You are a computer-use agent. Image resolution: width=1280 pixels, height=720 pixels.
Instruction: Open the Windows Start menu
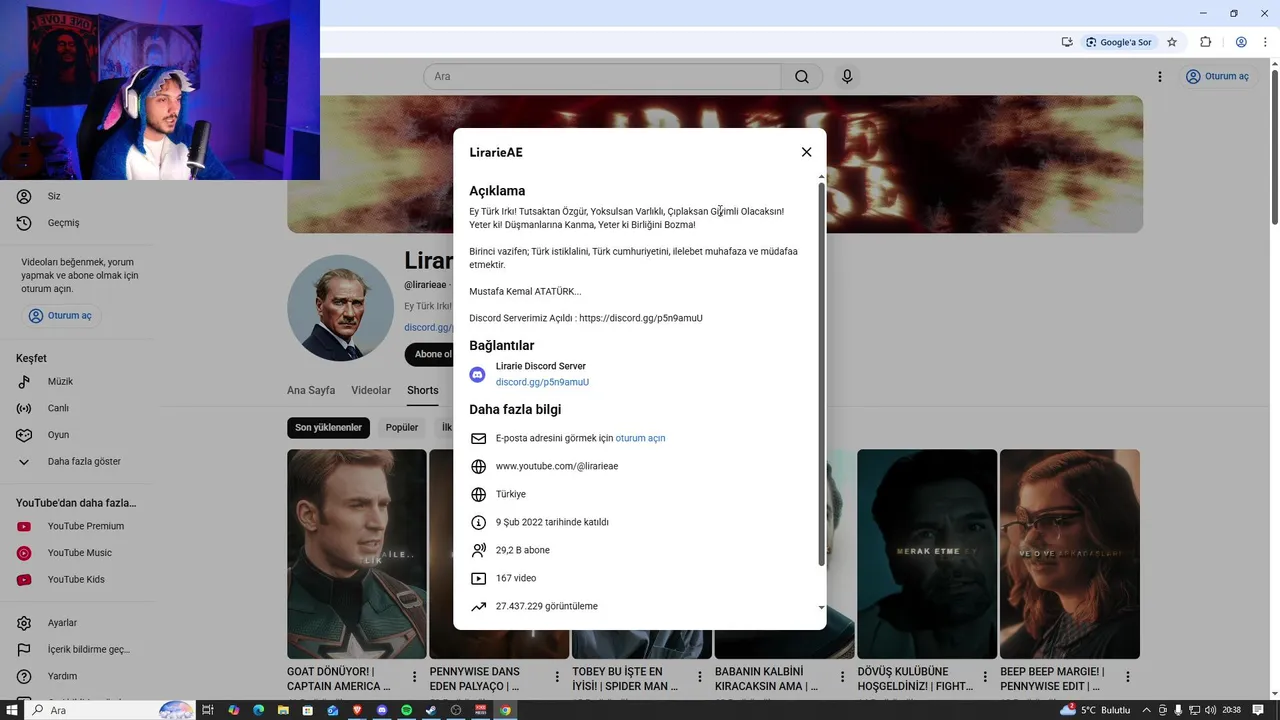(x=12, y=710)
